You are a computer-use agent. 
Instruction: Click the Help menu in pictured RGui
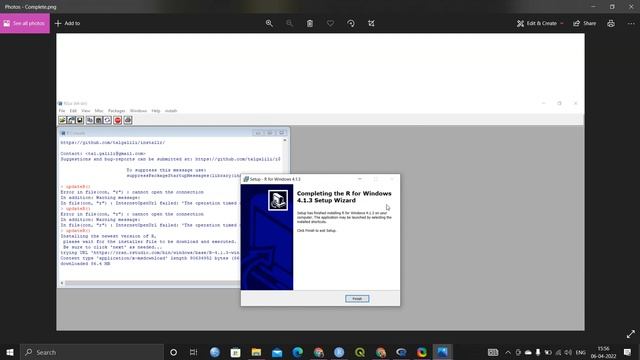click(x=156, y=111)
